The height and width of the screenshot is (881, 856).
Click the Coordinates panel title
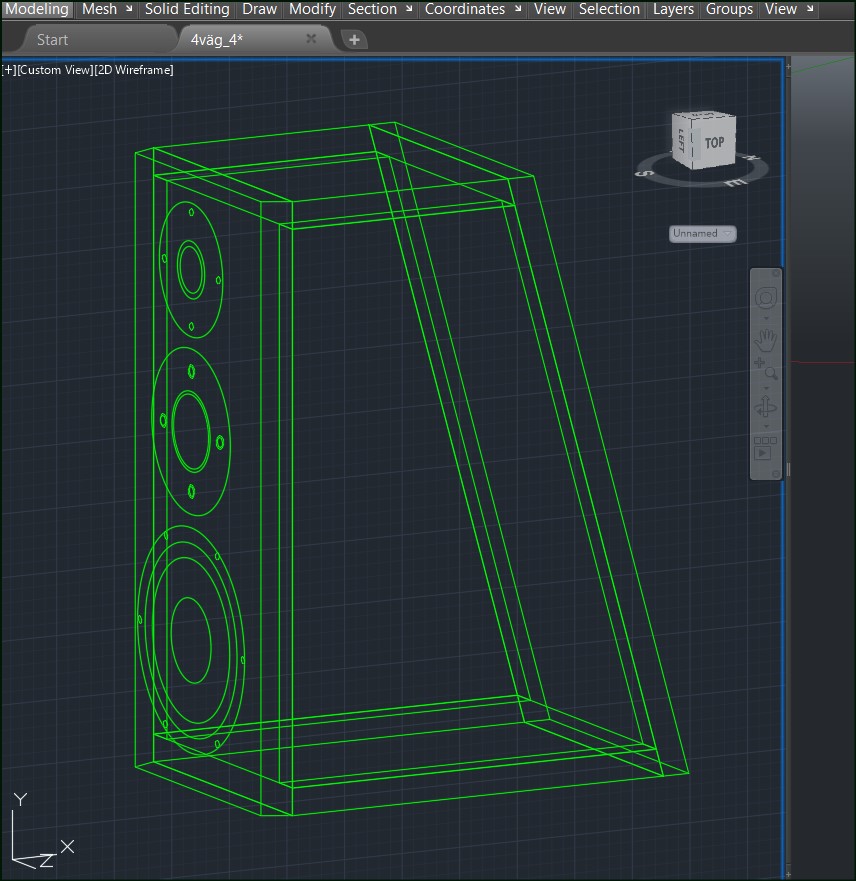(465, 9)
